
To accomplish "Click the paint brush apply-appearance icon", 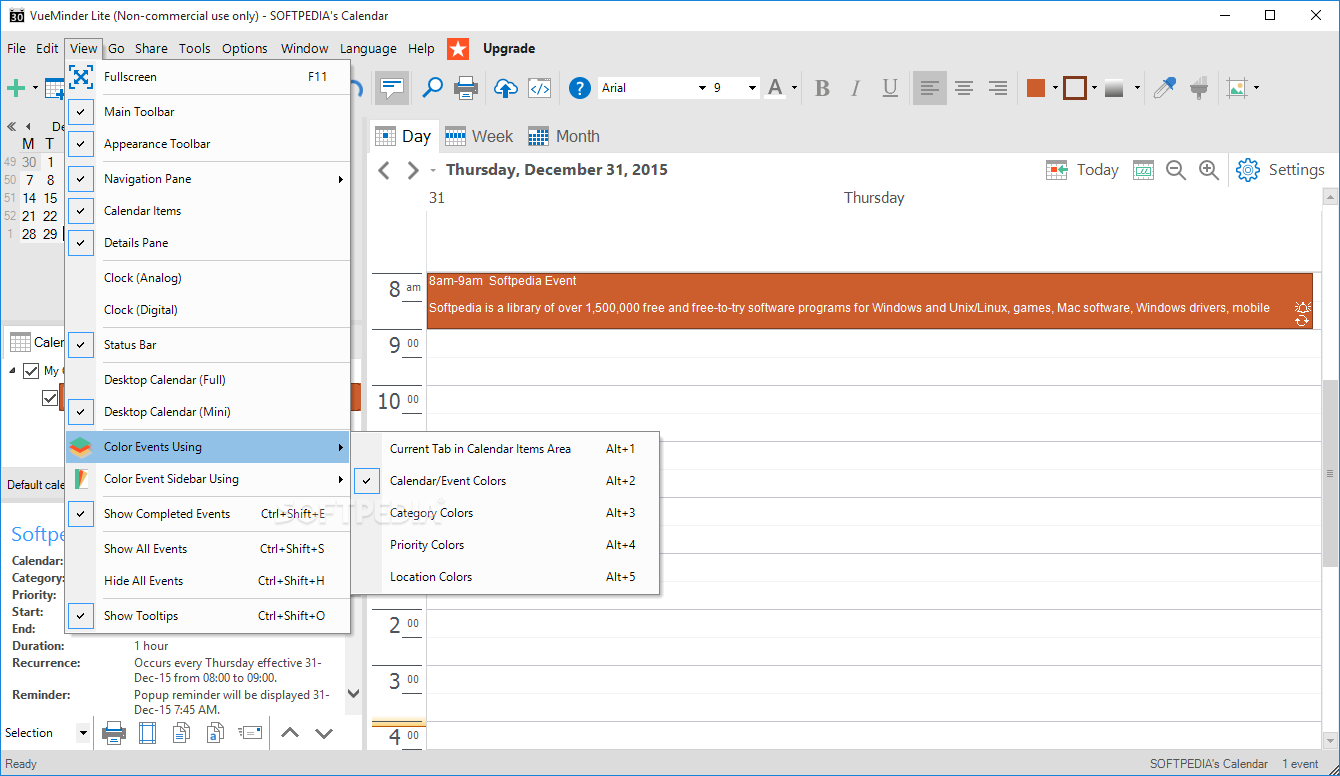I will pyautogui.click(x=1198, y=88).
